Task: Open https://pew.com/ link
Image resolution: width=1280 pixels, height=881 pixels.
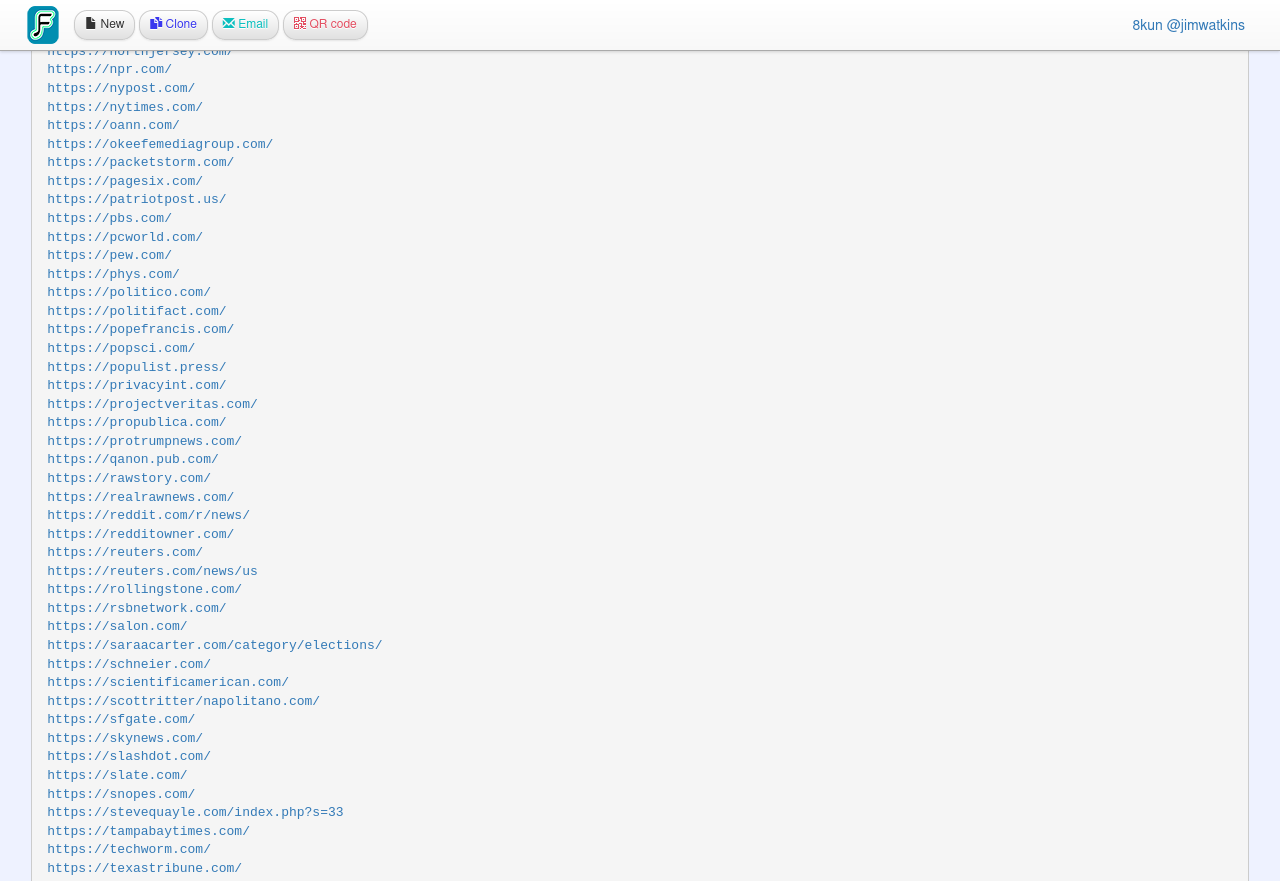Action: (109, 256)
